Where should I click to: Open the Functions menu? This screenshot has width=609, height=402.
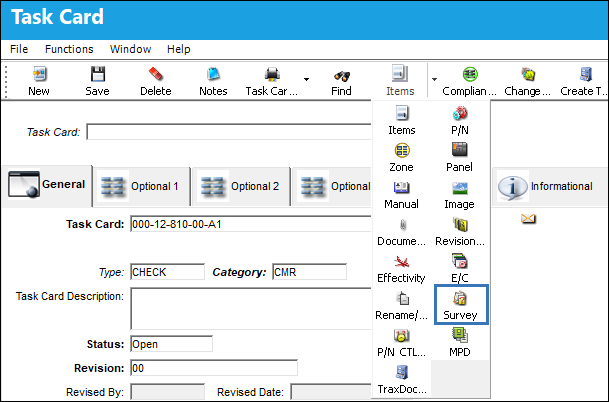point(69,49)
